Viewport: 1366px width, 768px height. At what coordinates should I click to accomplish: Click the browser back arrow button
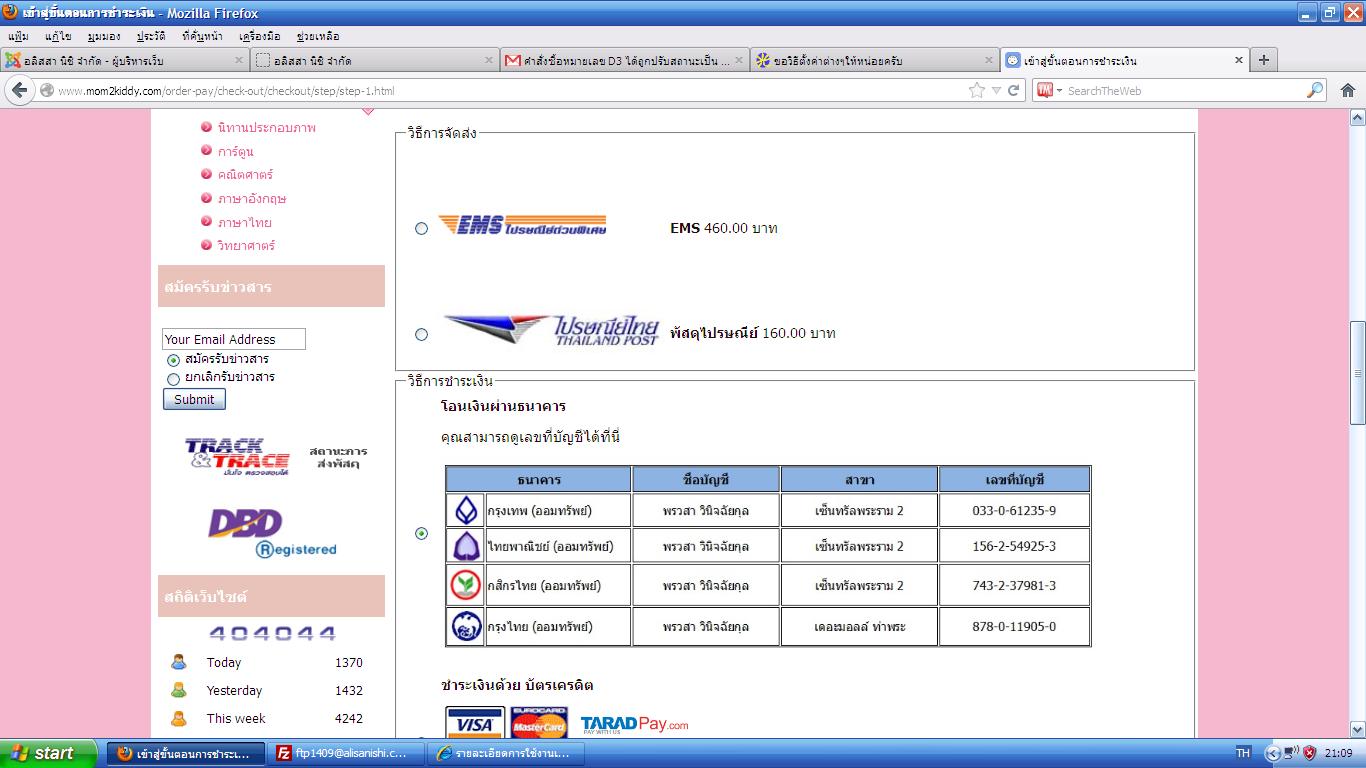point(19,90)
